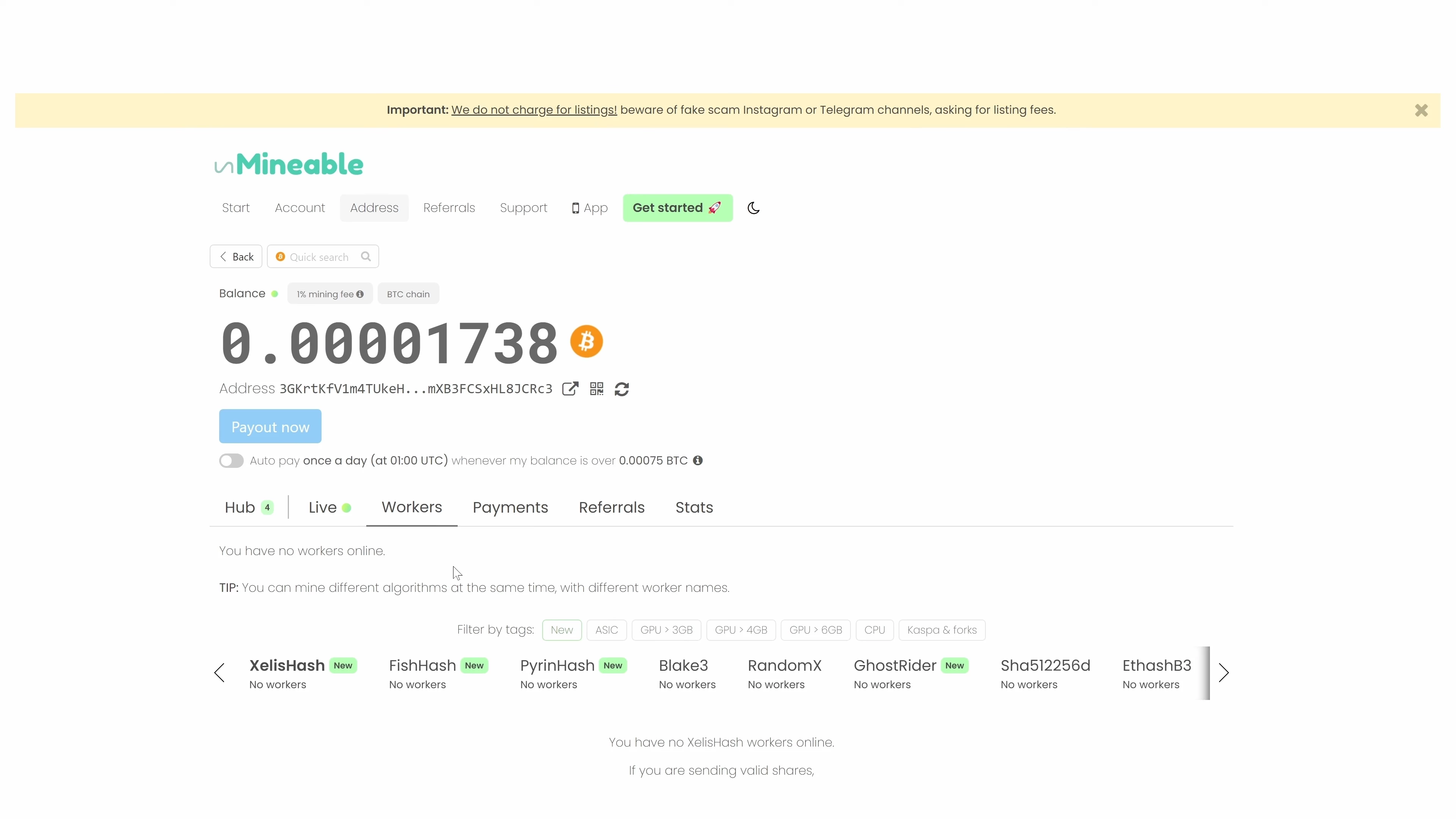
Task: Click the 0.00075 BTC threshold value
Action: click(x=653, y=461)
